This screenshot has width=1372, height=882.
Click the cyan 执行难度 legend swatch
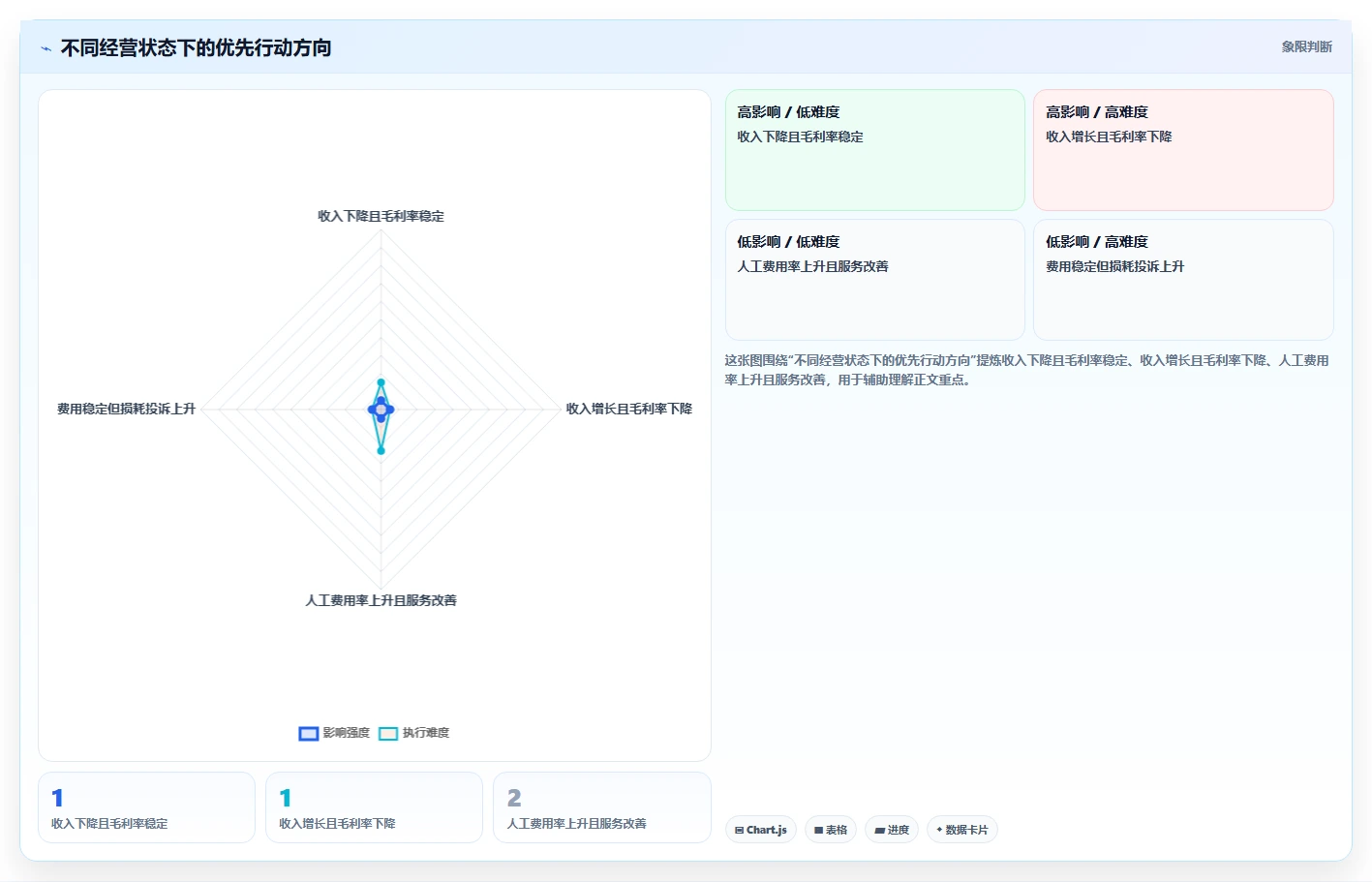388,733
